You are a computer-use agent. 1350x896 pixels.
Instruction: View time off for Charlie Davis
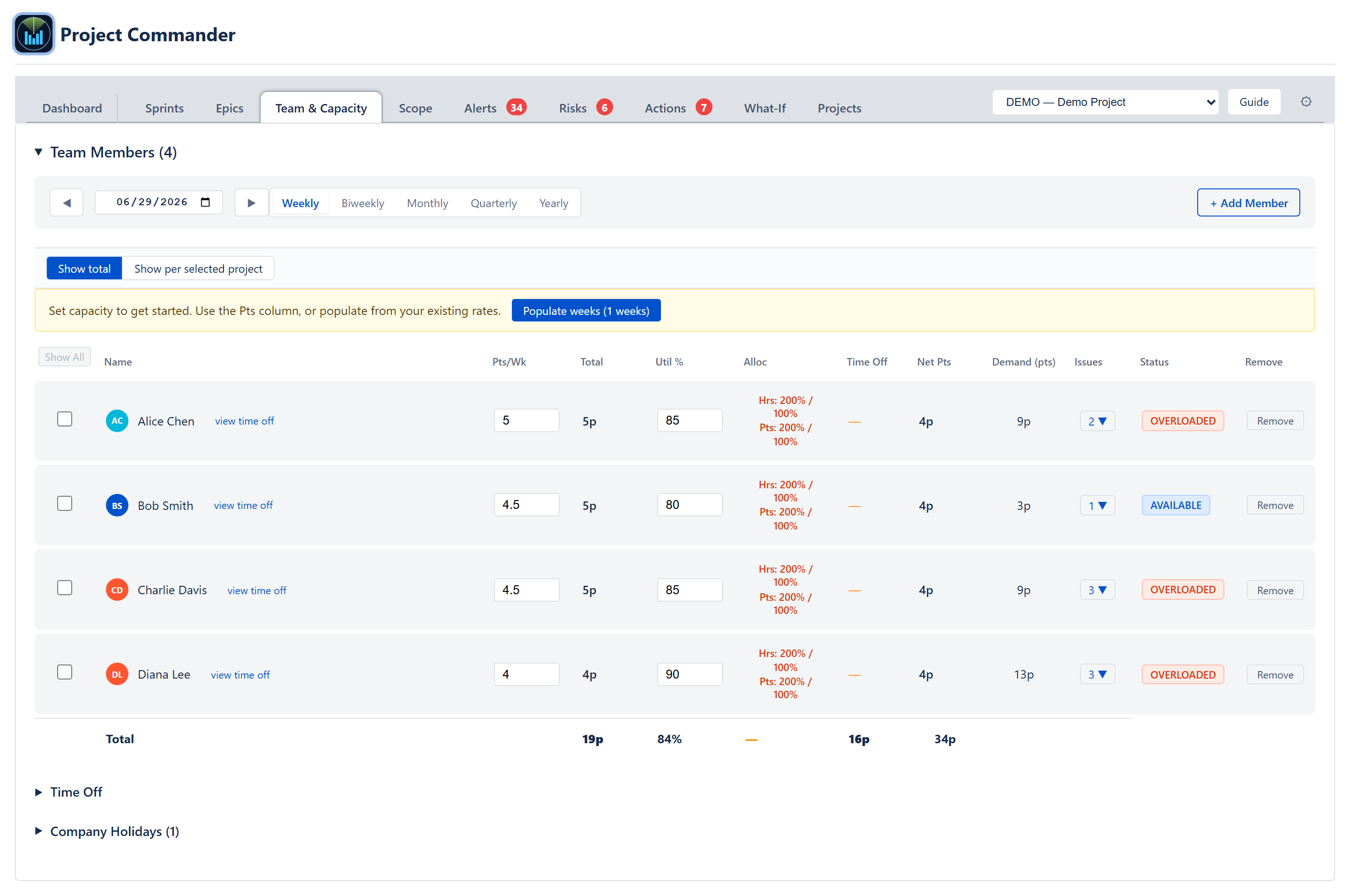256,591
